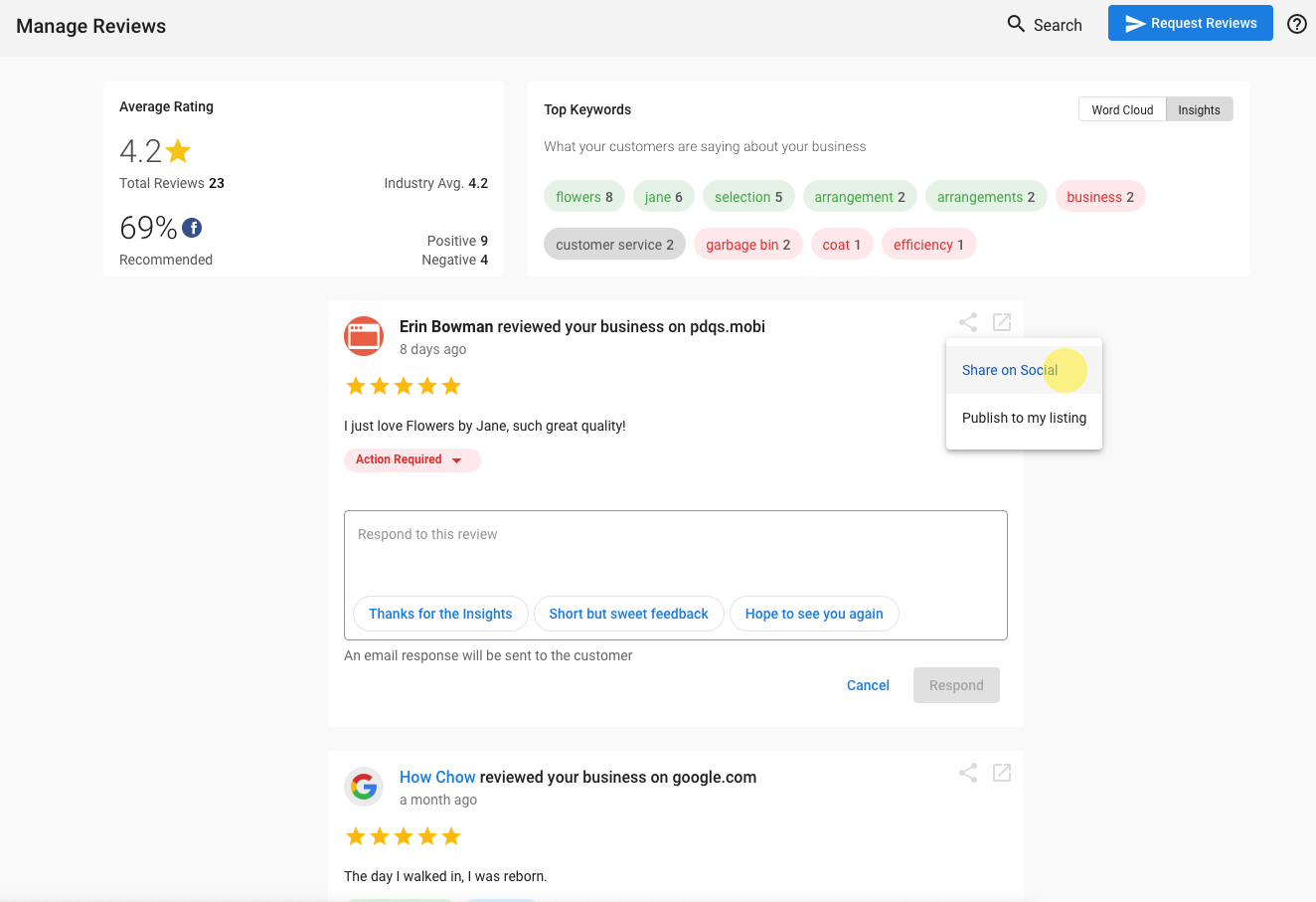Open How Chow's review externally

pos(1001,772)
